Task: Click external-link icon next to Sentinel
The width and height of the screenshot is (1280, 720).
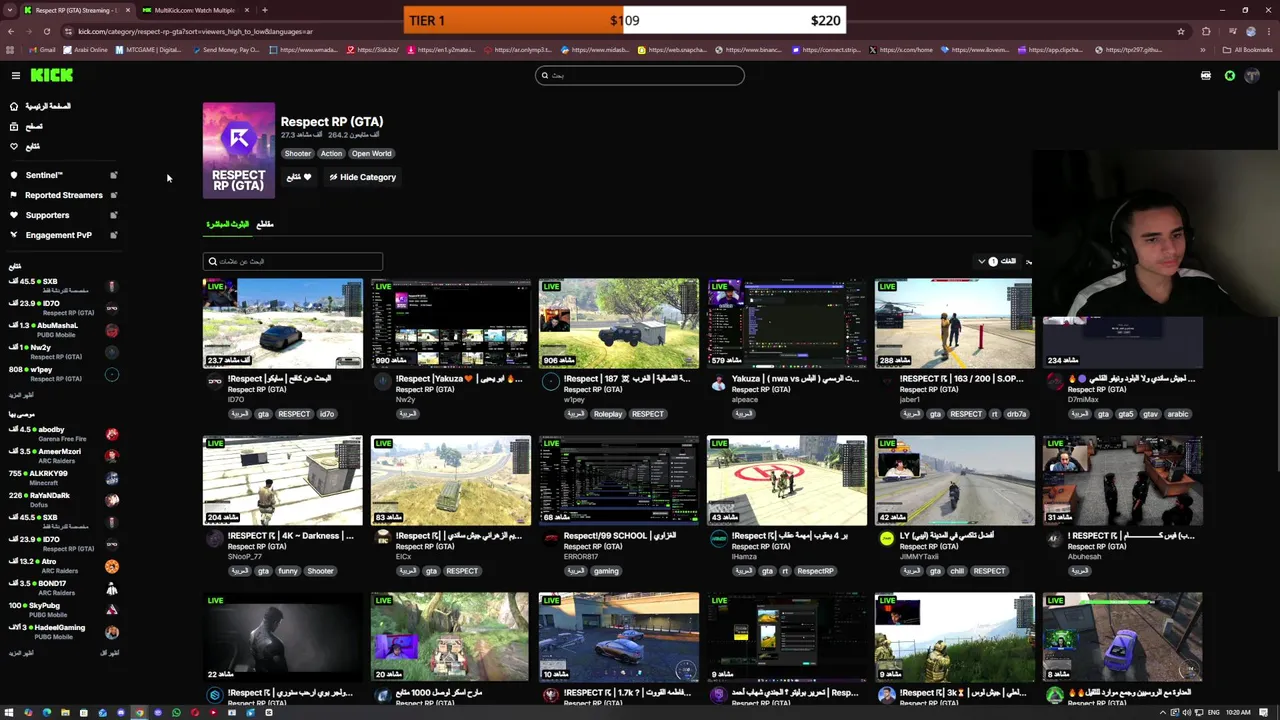Action: (113, 175)
